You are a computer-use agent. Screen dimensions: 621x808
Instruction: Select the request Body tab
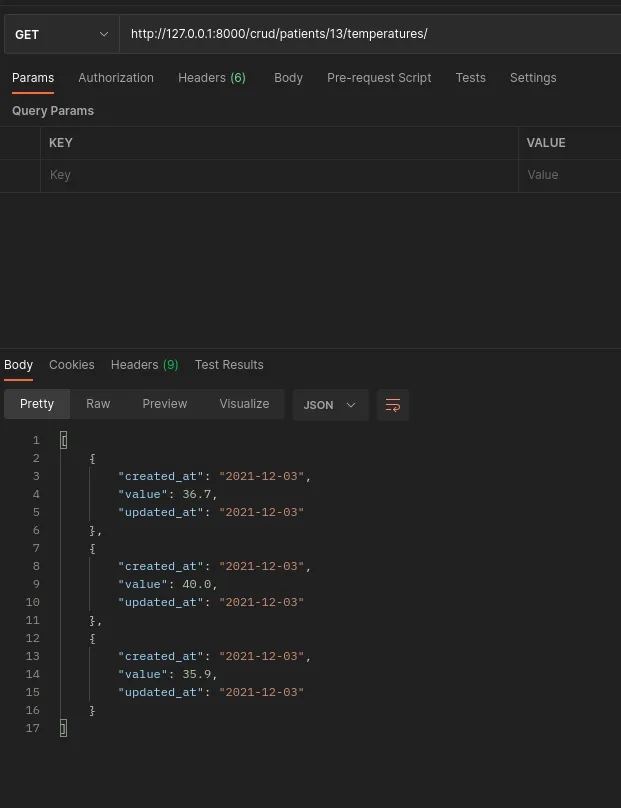(x=288, y=78)
